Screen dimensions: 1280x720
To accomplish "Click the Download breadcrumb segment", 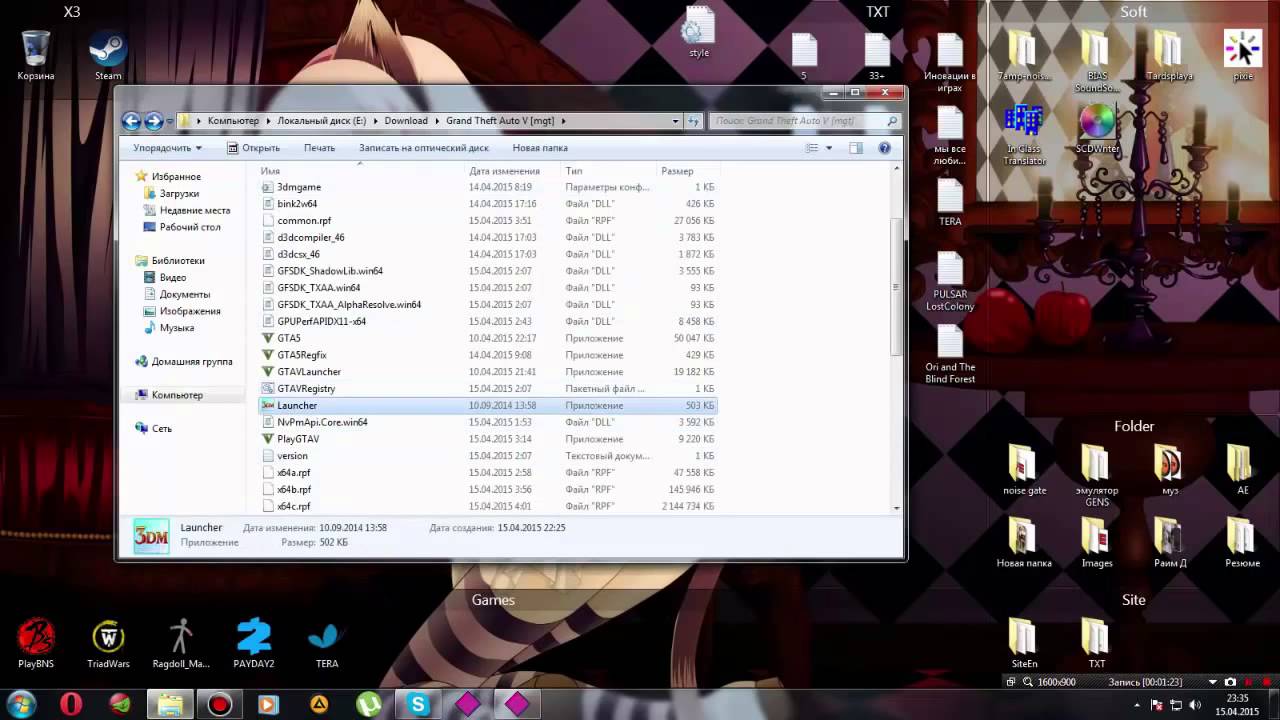I will [x=406, y=121].
